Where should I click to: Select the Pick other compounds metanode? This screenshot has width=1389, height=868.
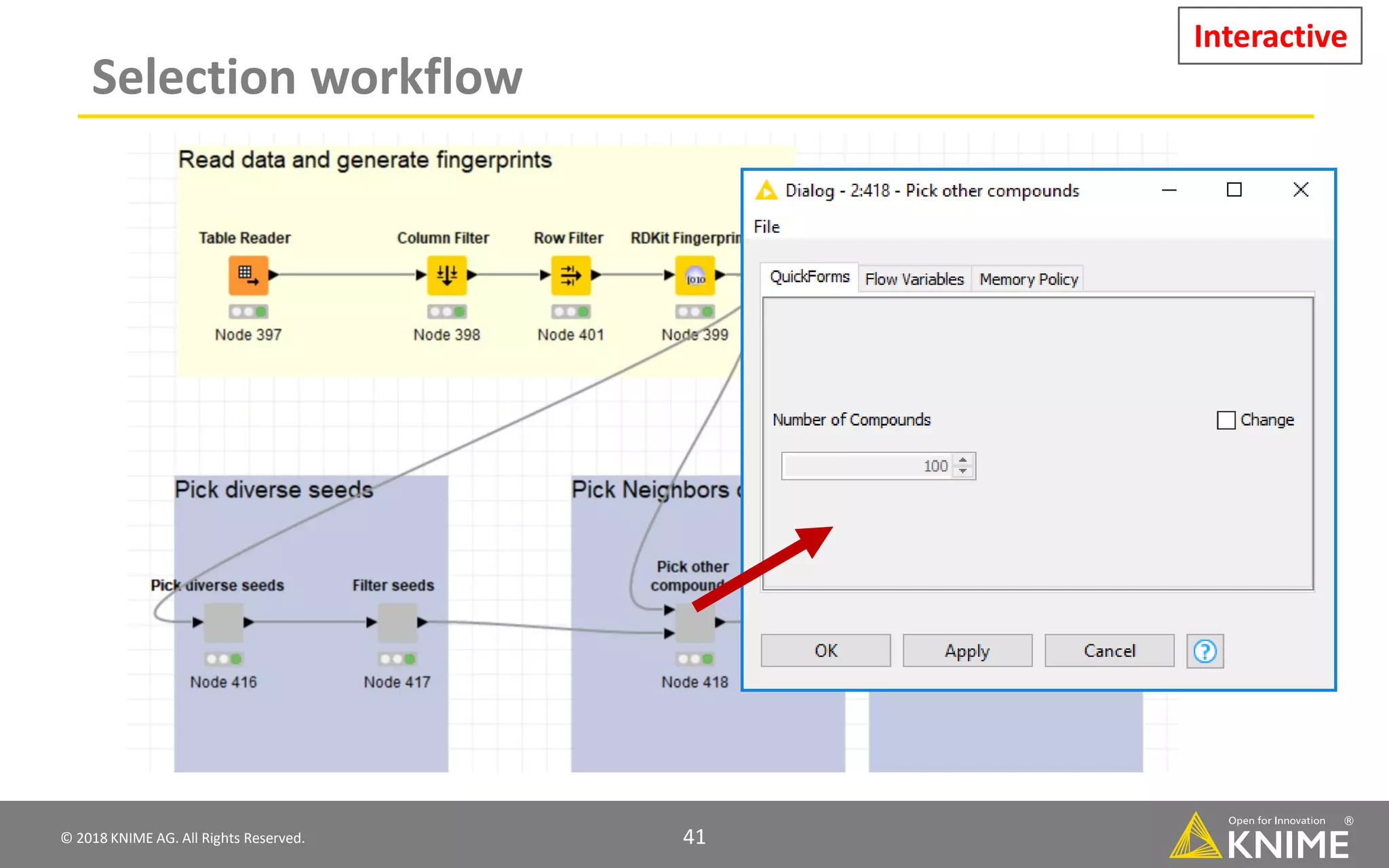click(x=694, y=624)
